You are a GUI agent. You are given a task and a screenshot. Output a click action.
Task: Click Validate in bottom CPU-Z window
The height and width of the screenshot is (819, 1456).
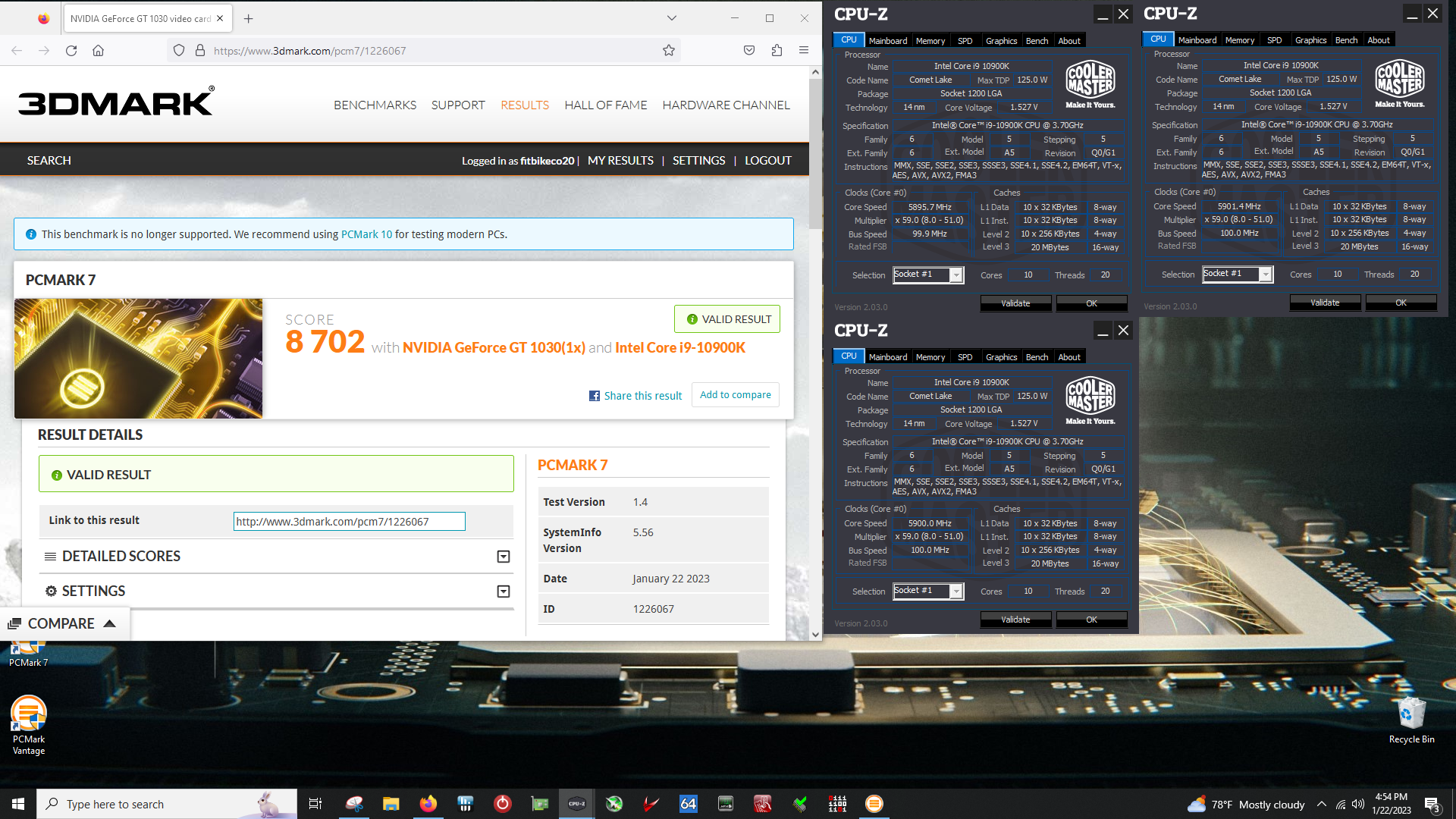(x=1015, y=620)
